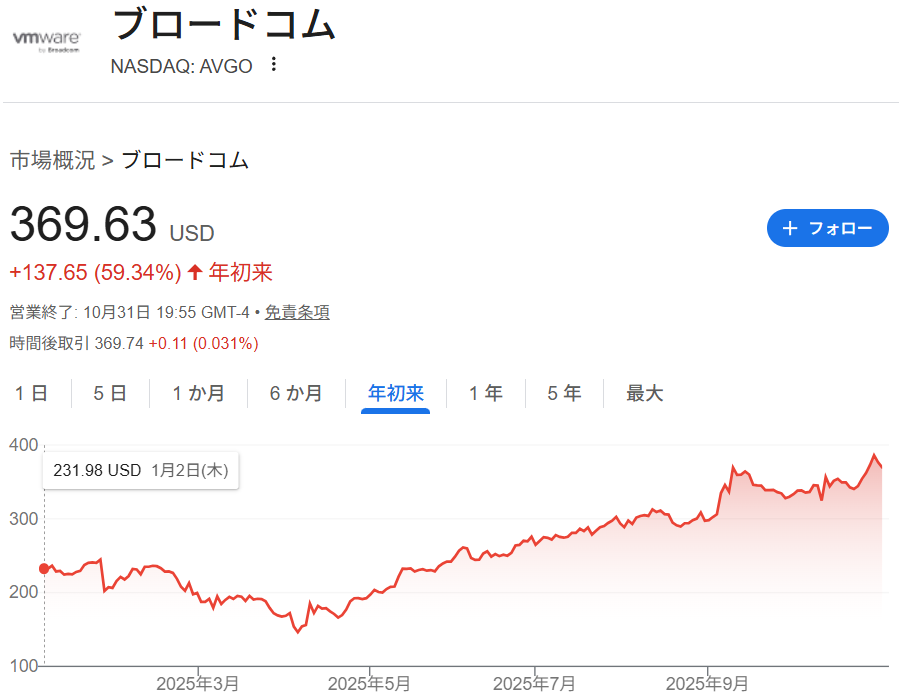Select the 5日 range tab

pyautogui.click(x=110, y=393)
